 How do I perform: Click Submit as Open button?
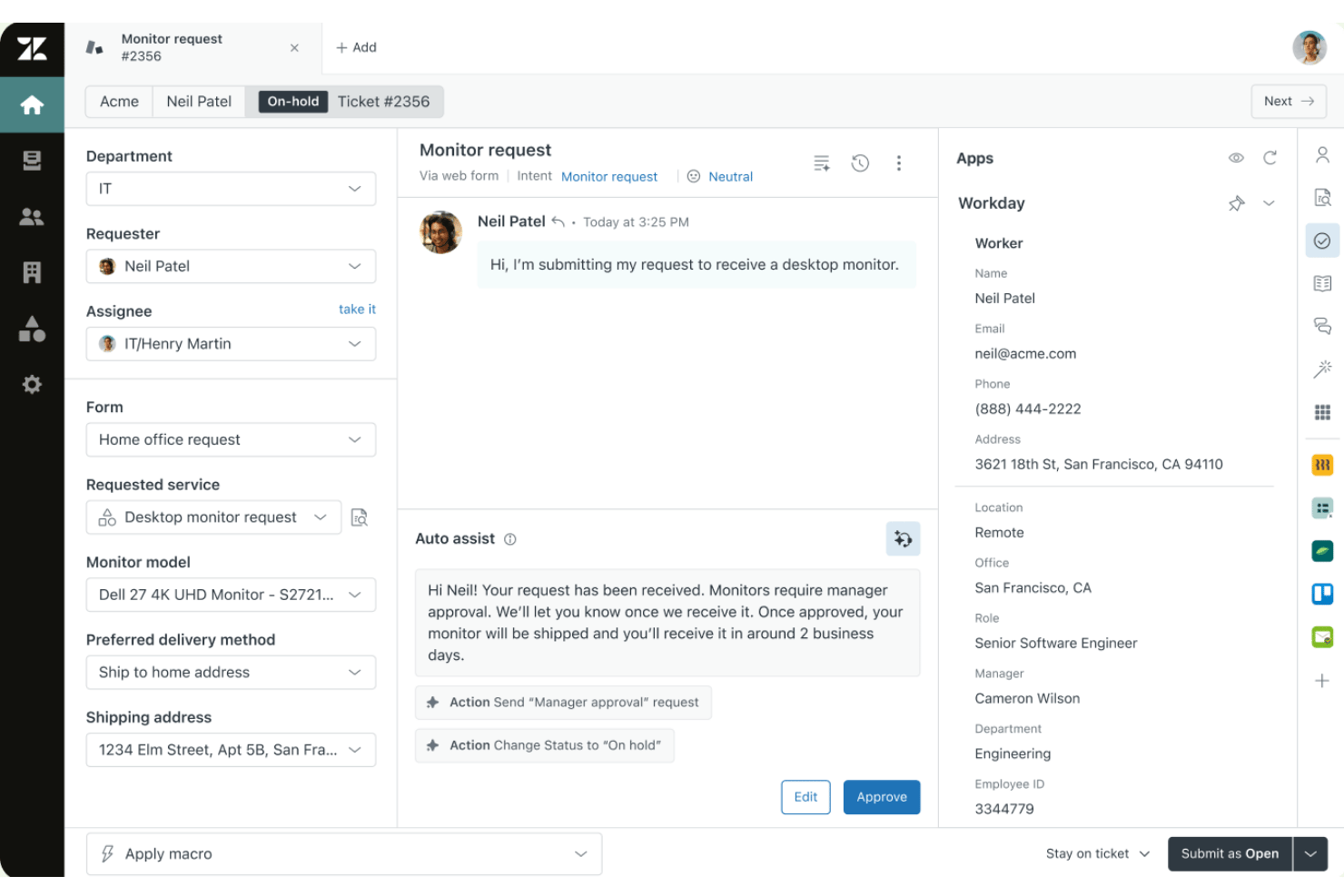[x=1230, y=853]
